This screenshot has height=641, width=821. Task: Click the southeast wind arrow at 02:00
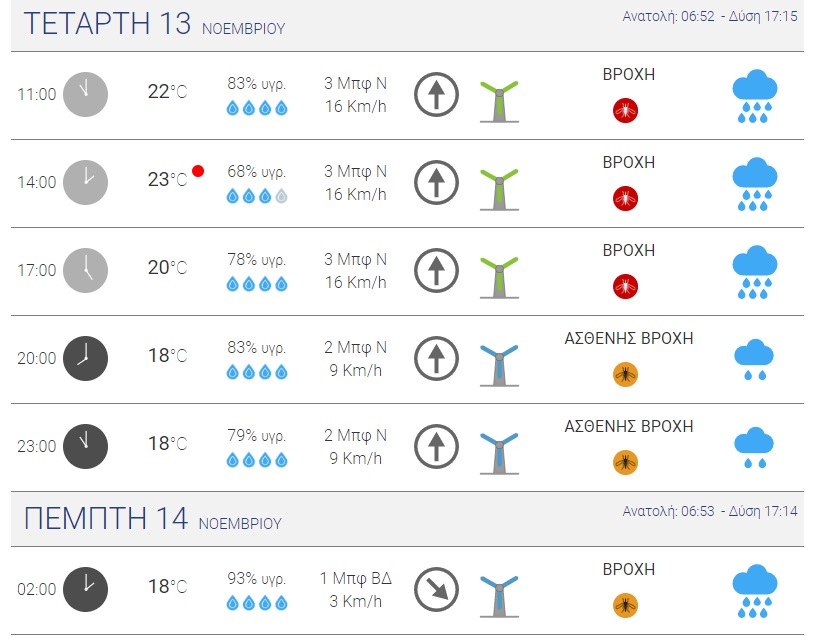[436, 589]
